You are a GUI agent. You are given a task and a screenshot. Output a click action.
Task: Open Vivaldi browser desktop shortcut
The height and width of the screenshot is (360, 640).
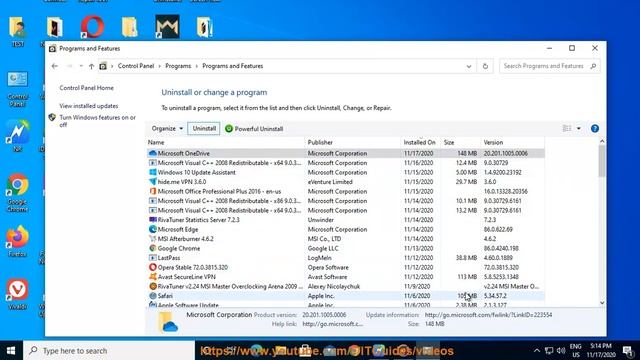pos(17,293)
